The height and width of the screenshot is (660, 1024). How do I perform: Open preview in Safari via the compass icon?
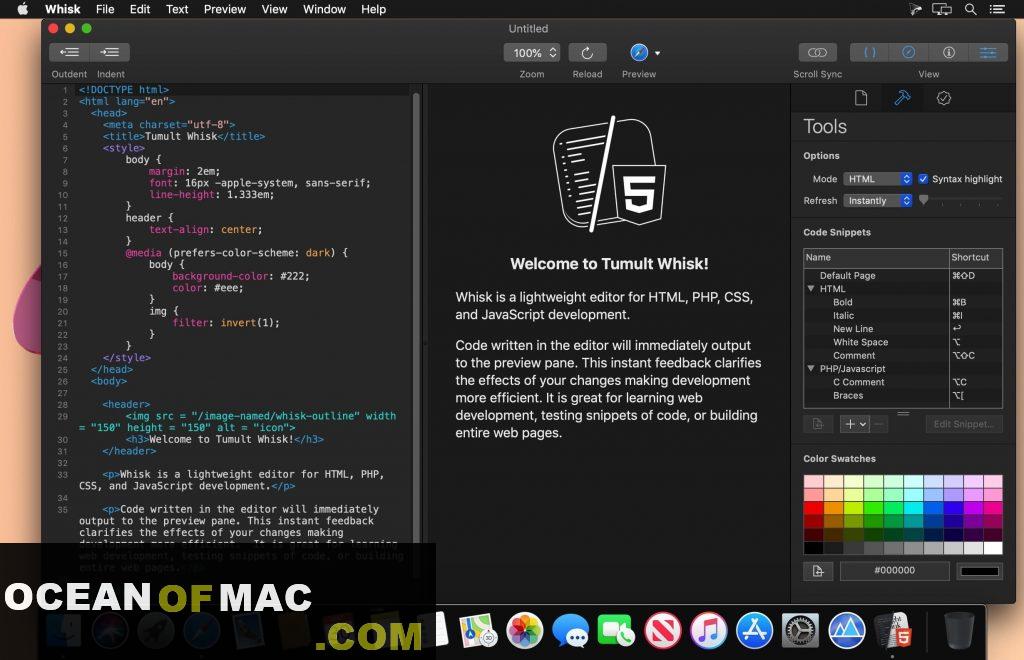coord(639,53)
